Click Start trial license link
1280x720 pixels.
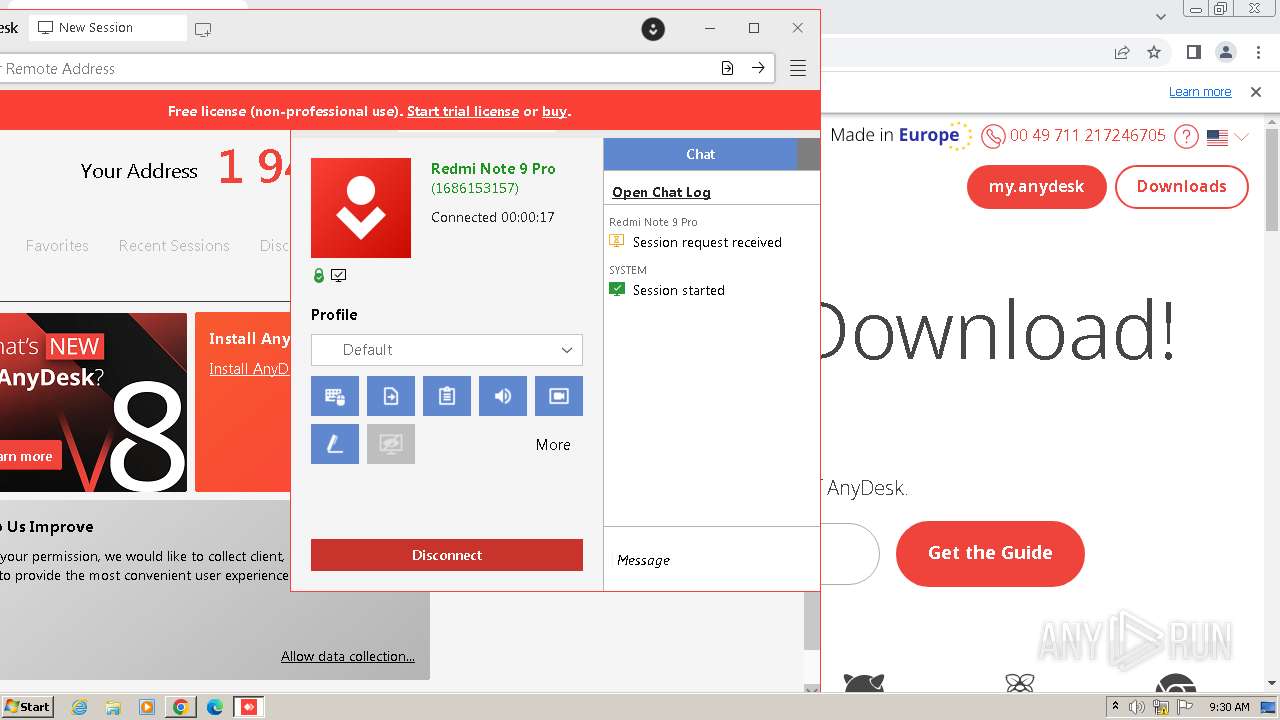point(463,111)
